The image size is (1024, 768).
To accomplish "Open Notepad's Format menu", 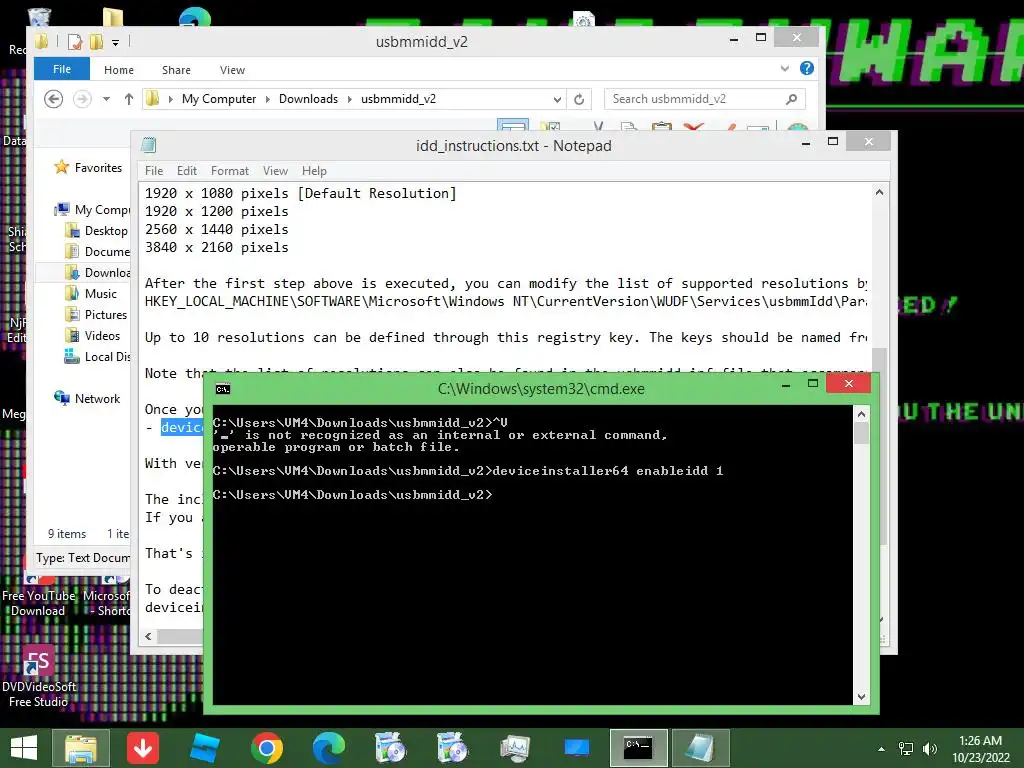I will tap(230, 170).
